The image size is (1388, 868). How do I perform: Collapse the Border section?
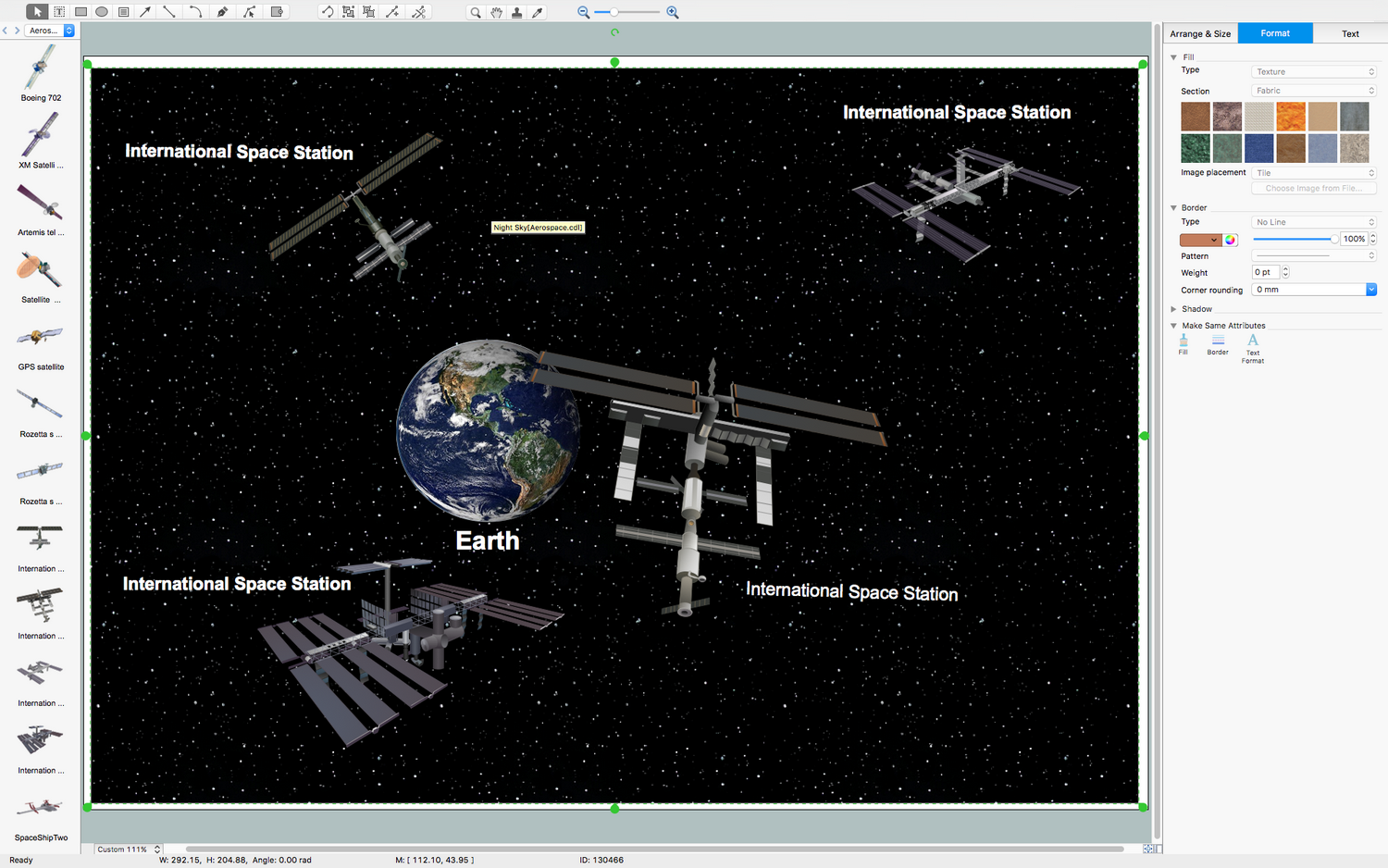pyautogui.click(x=1173, y=208)
